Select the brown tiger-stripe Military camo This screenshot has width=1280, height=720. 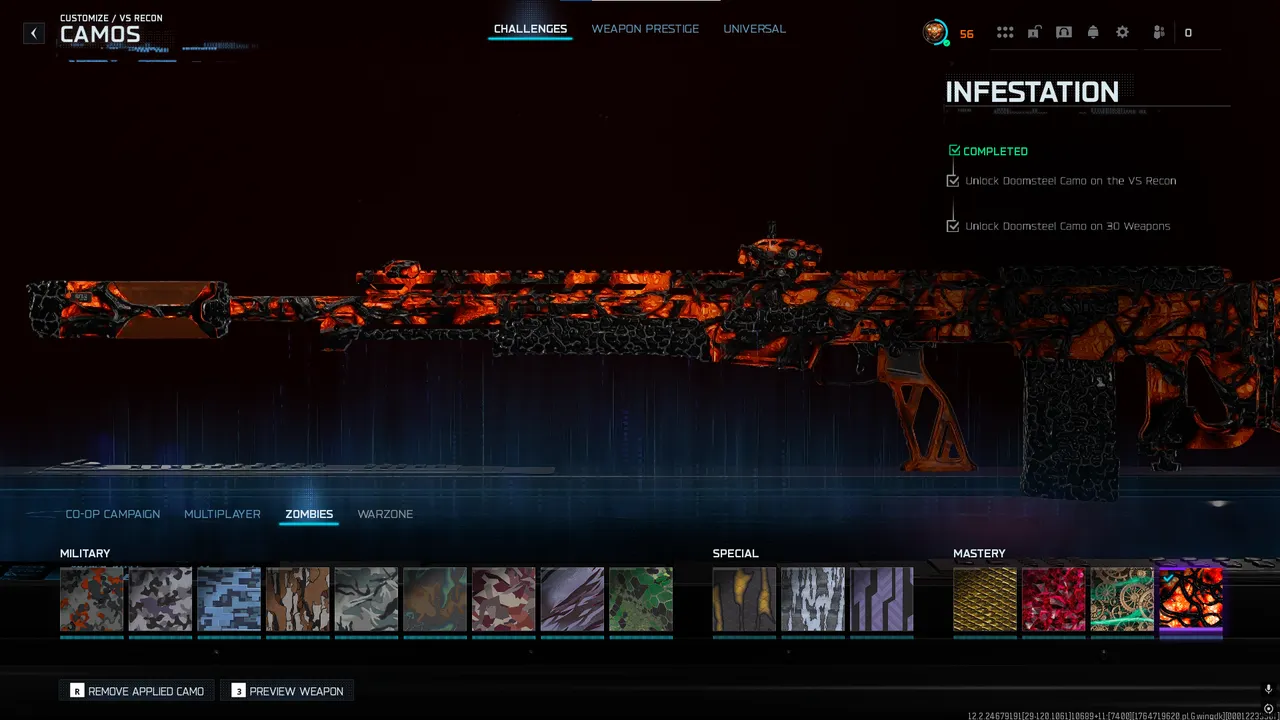(297, 600)
